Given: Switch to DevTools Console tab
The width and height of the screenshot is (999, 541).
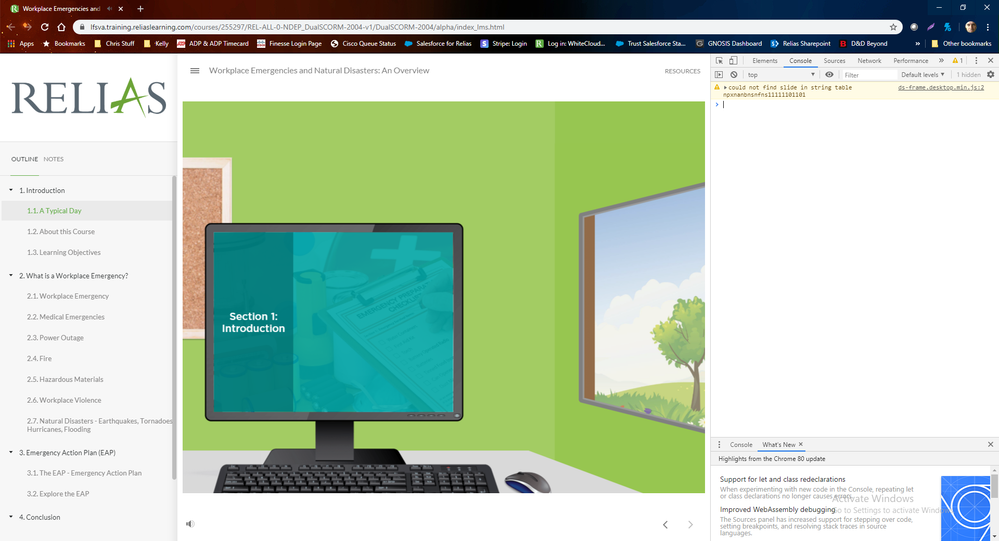Looking at the screenshot, I should [x=800, y=61].
